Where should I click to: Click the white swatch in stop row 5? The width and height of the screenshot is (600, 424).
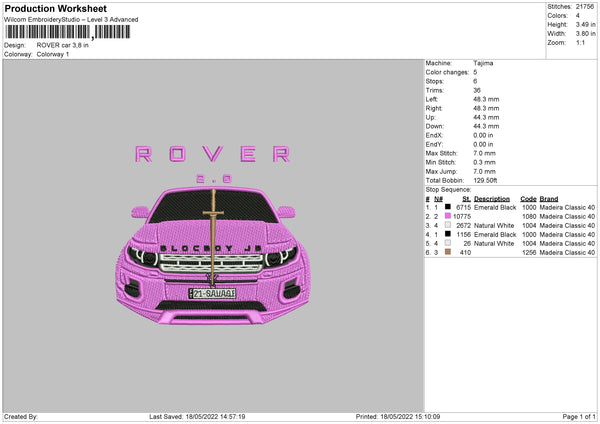point(448,243)
